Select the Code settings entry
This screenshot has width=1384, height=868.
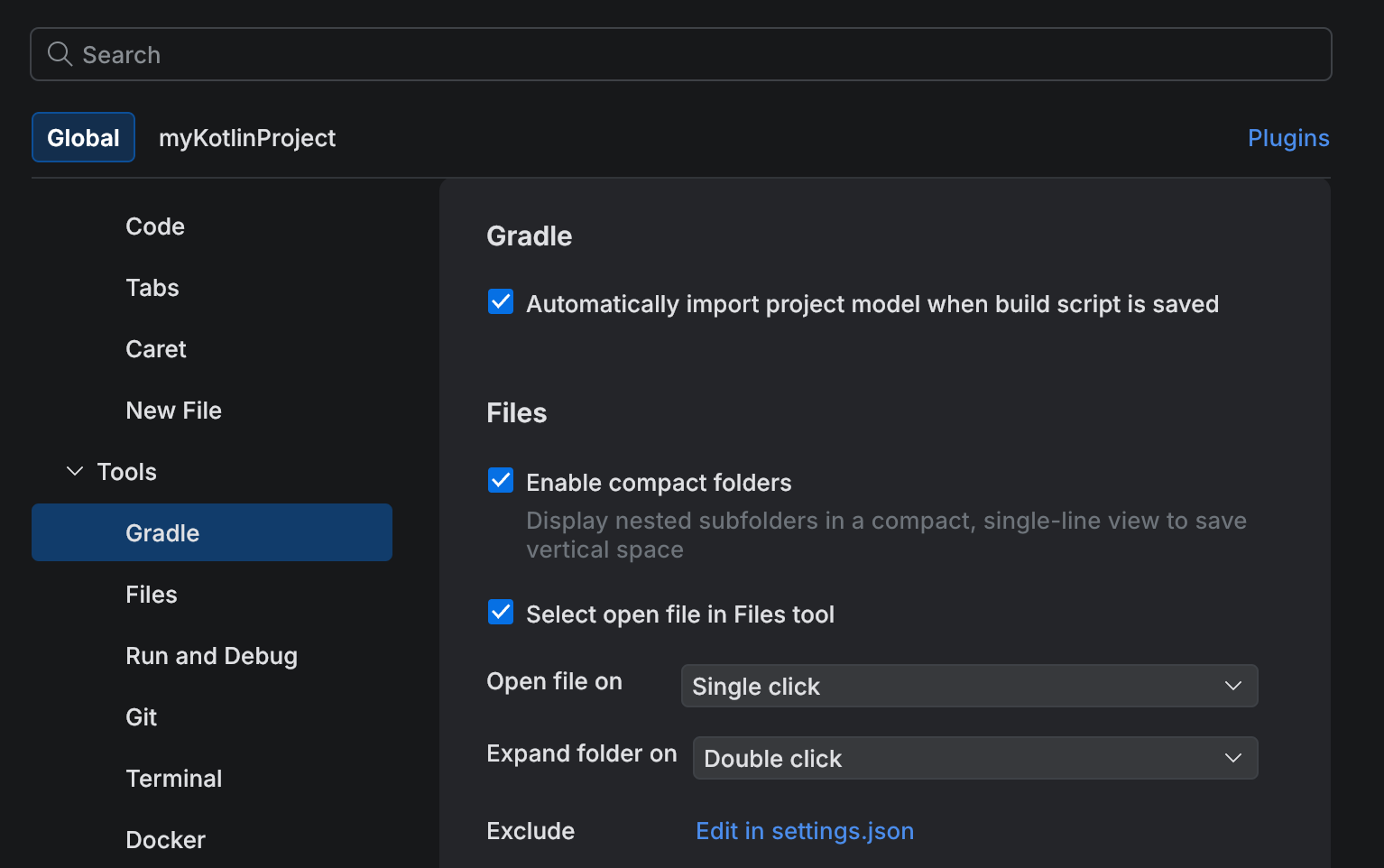pos(154,226)
